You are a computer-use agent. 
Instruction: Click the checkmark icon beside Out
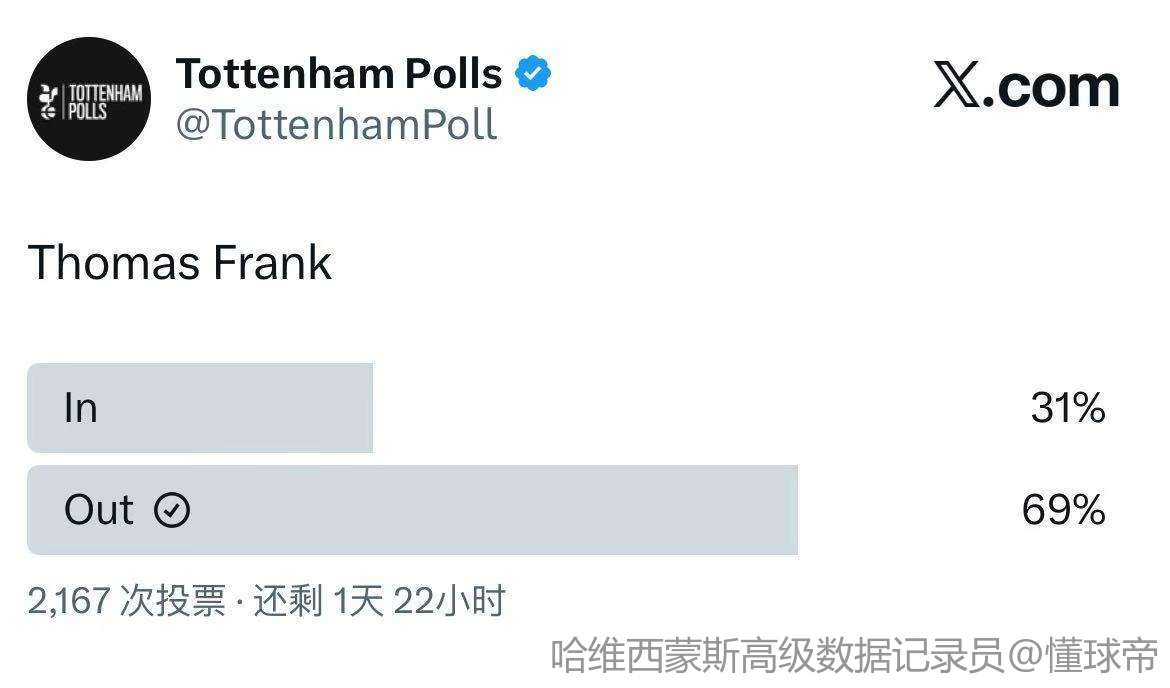tap(172, 510)
